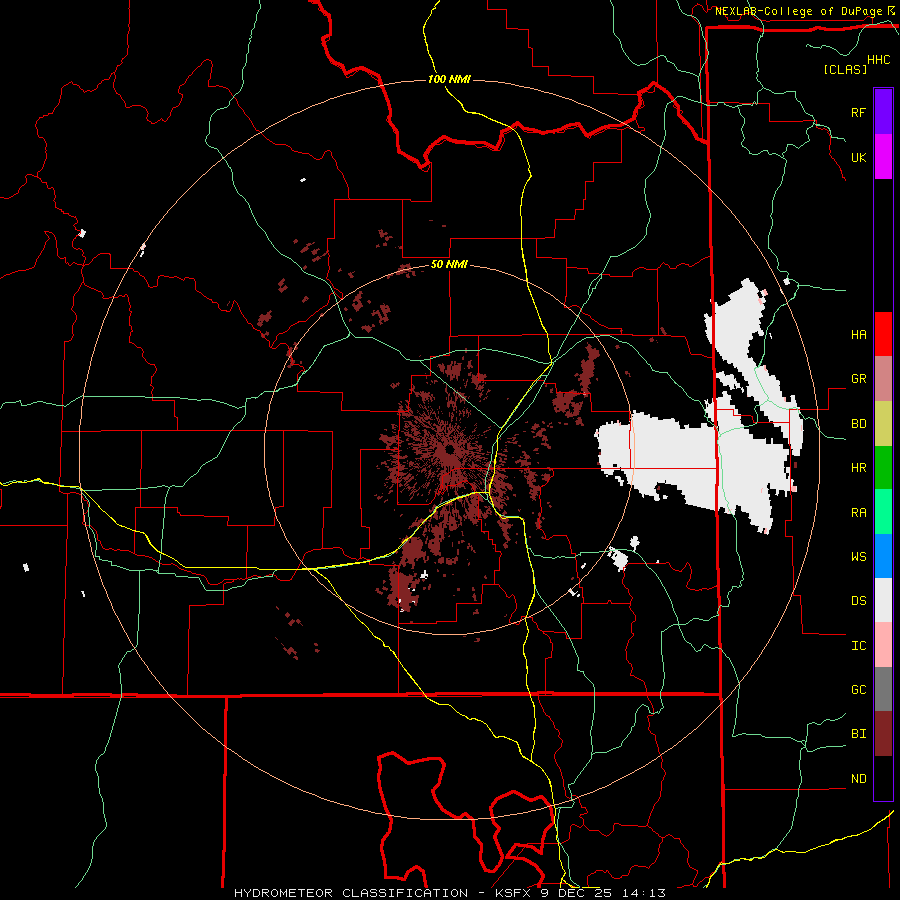
Task: Click the RA light green legend swatch
Action: pos(883,512)
